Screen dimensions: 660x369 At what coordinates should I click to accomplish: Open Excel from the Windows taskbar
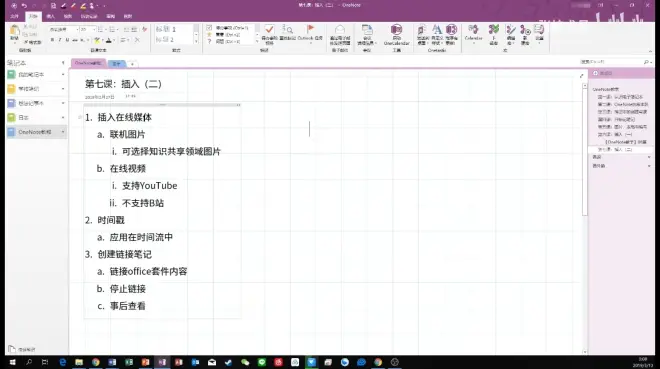tap(129, 362)
